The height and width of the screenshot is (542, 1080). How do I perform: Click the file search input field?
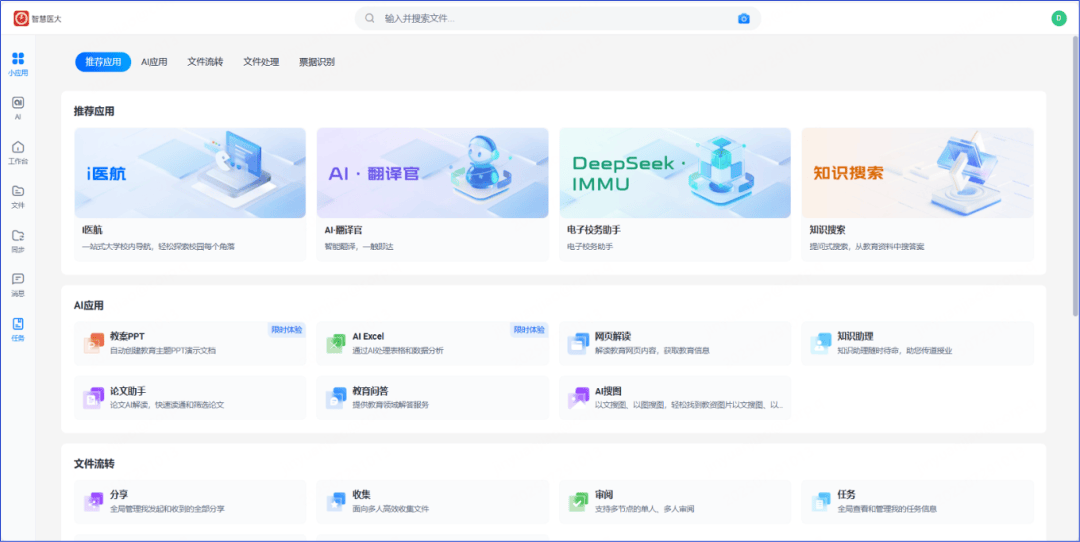(550, 18)
